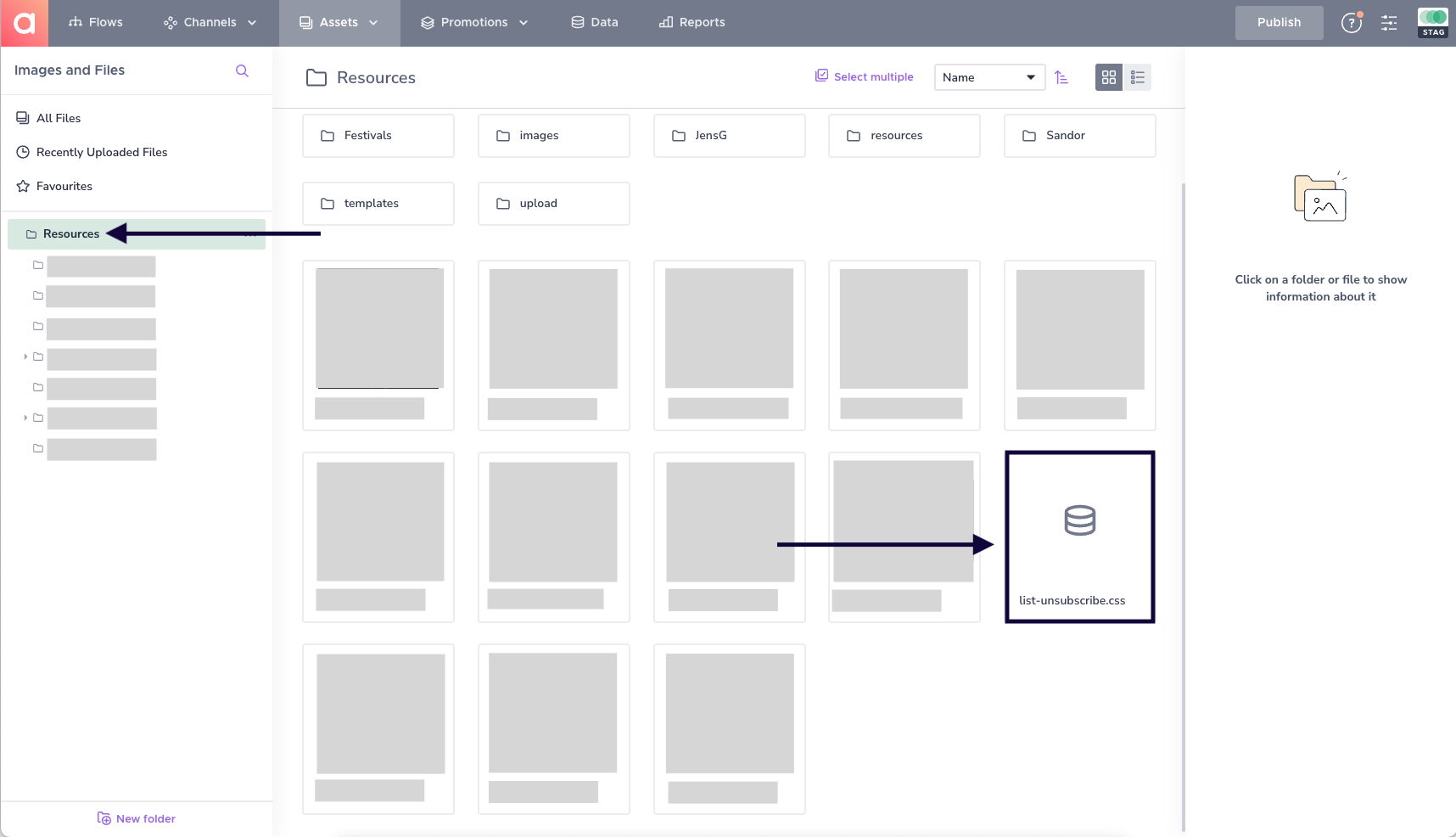Viewport: 1456px width, 837px height.
Task: Click the app logo in top corner
Action: point(24,23)
